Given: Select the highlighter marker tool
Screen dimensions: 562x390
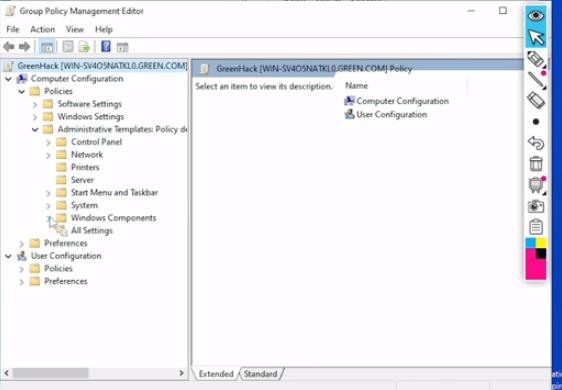Looking at the screenshot, I should pos(536,59).
